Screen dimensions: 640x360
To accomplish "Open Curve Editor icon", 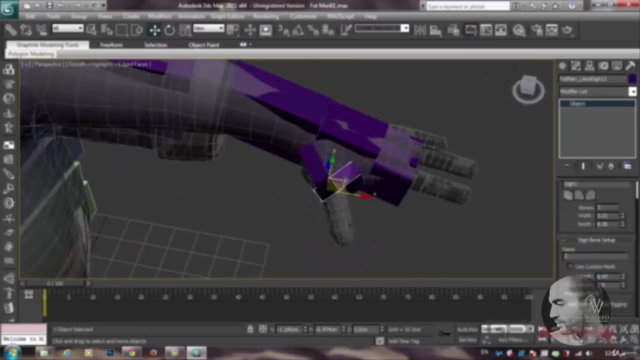I will point(486,30).
